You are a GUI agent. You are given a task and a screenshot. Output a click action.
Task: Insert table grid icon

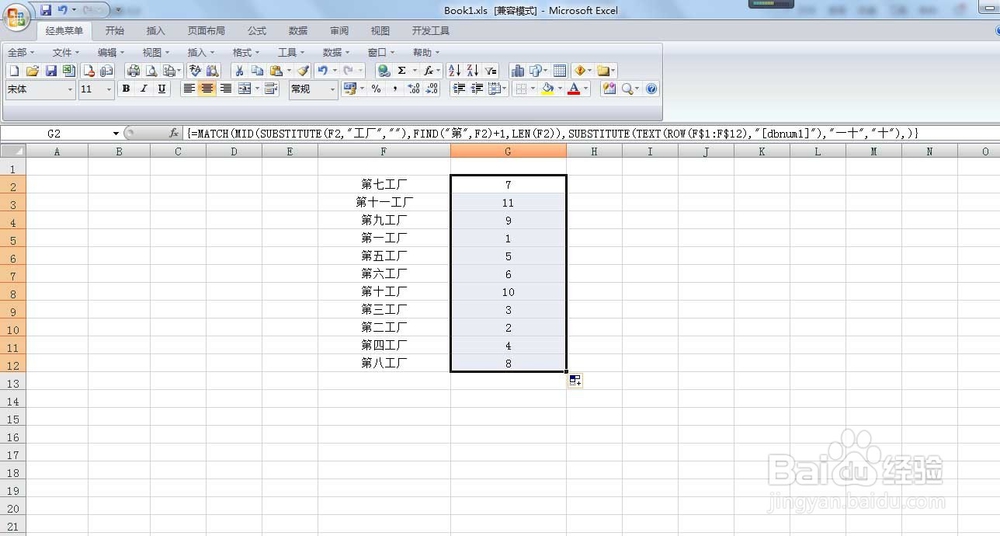pos(560,71)
